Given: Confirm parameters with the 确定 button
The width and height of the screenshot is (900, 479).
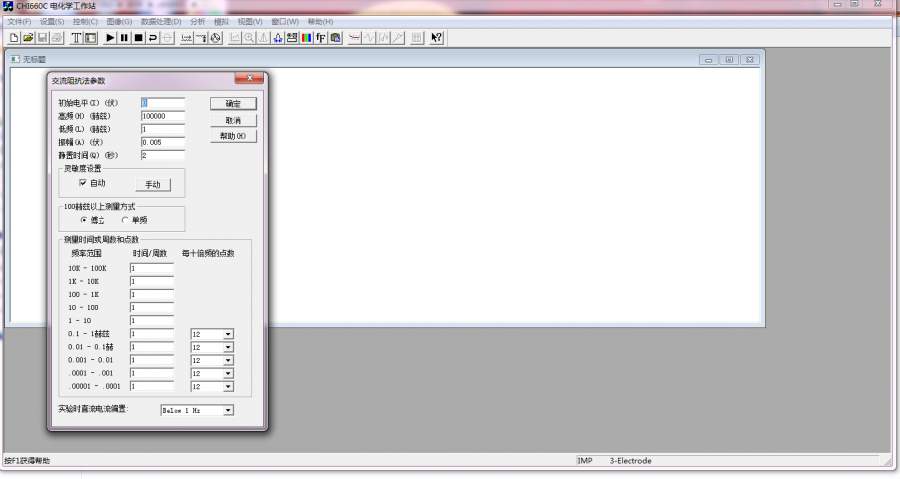Looking at the screenshot, I should (x=233, y=104).
